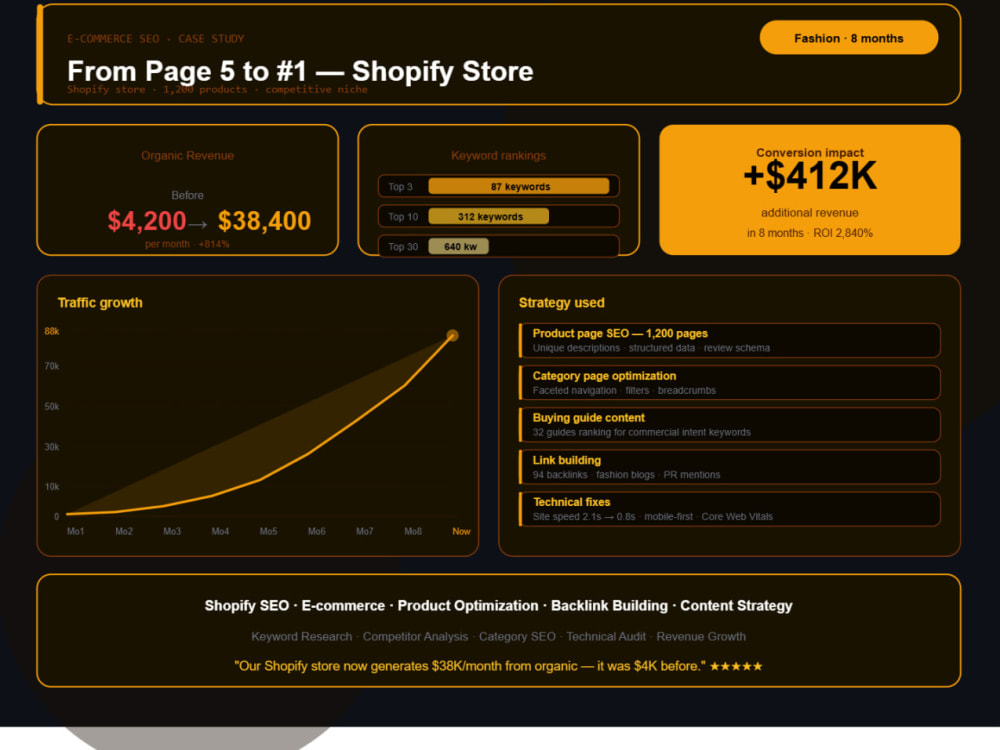The height and width of the screenshot is (750, 1000).
Task: Click the 88k y-axis label
Action: 52,331
